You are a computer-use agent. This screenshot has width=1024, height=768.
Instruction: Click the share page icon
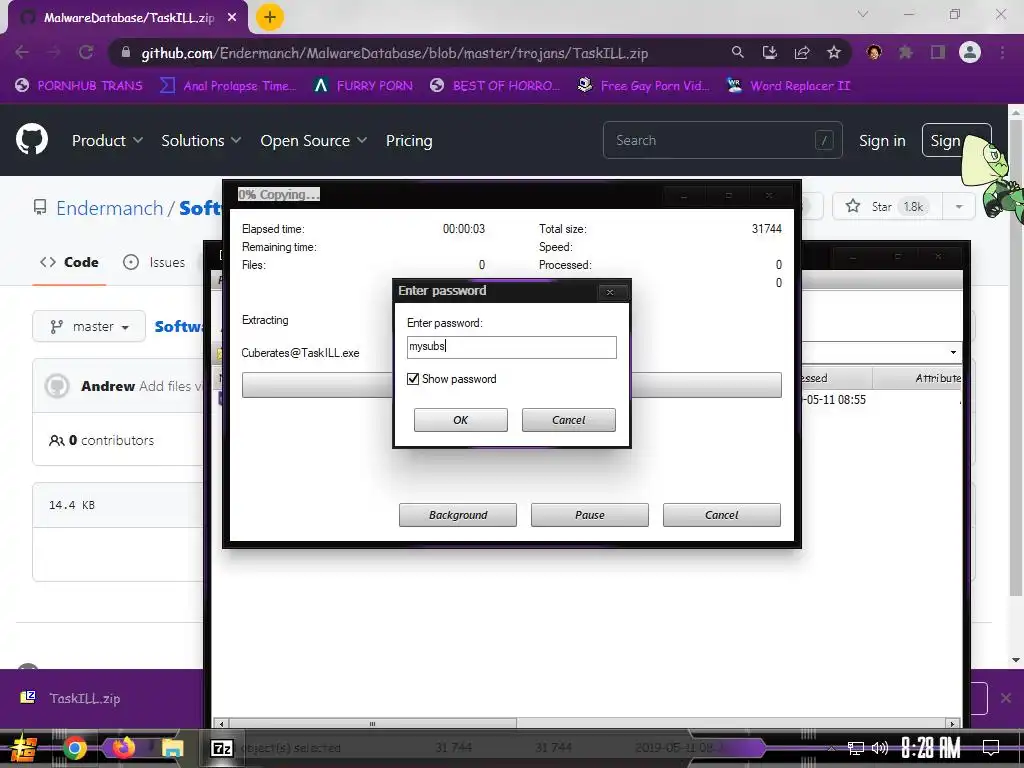[801, 52]
